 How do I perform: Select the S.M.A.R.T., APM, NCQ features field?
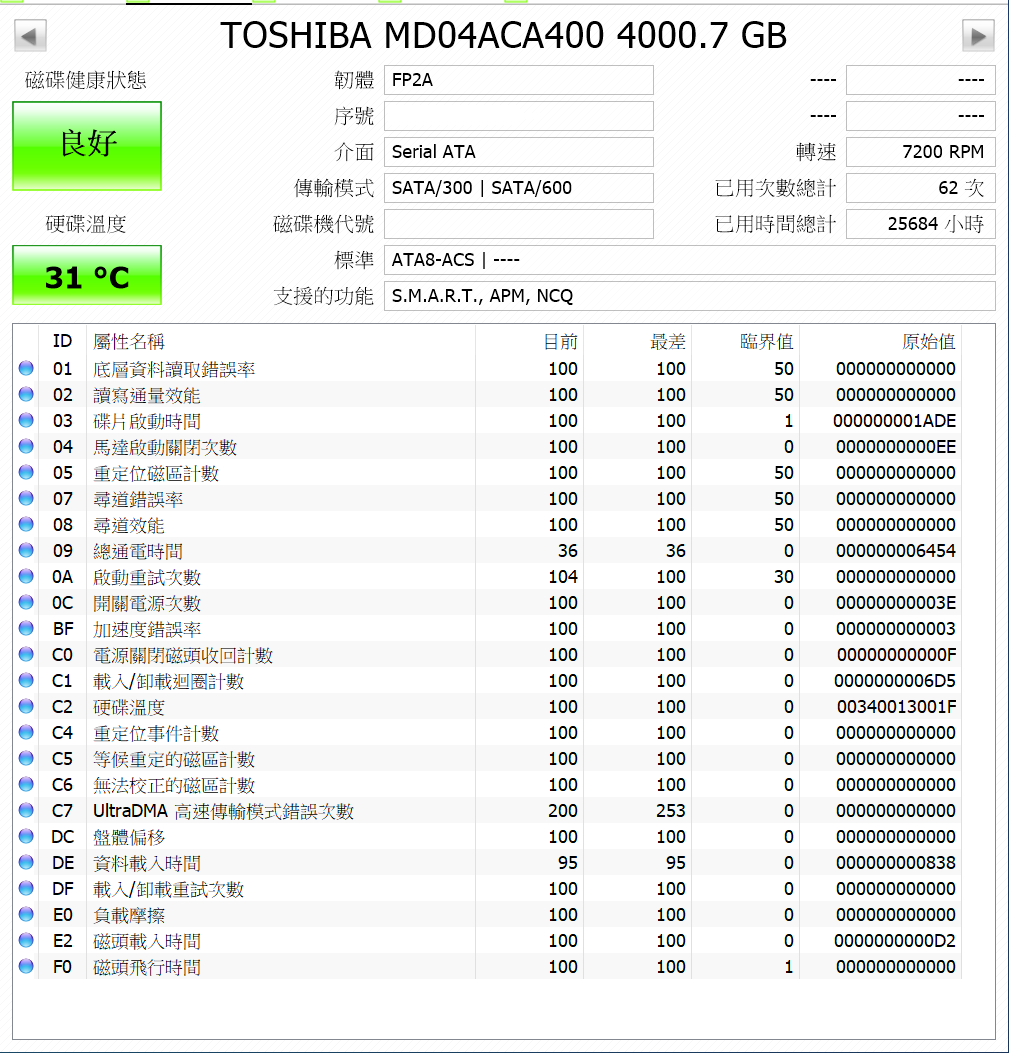tap(690, 295)
